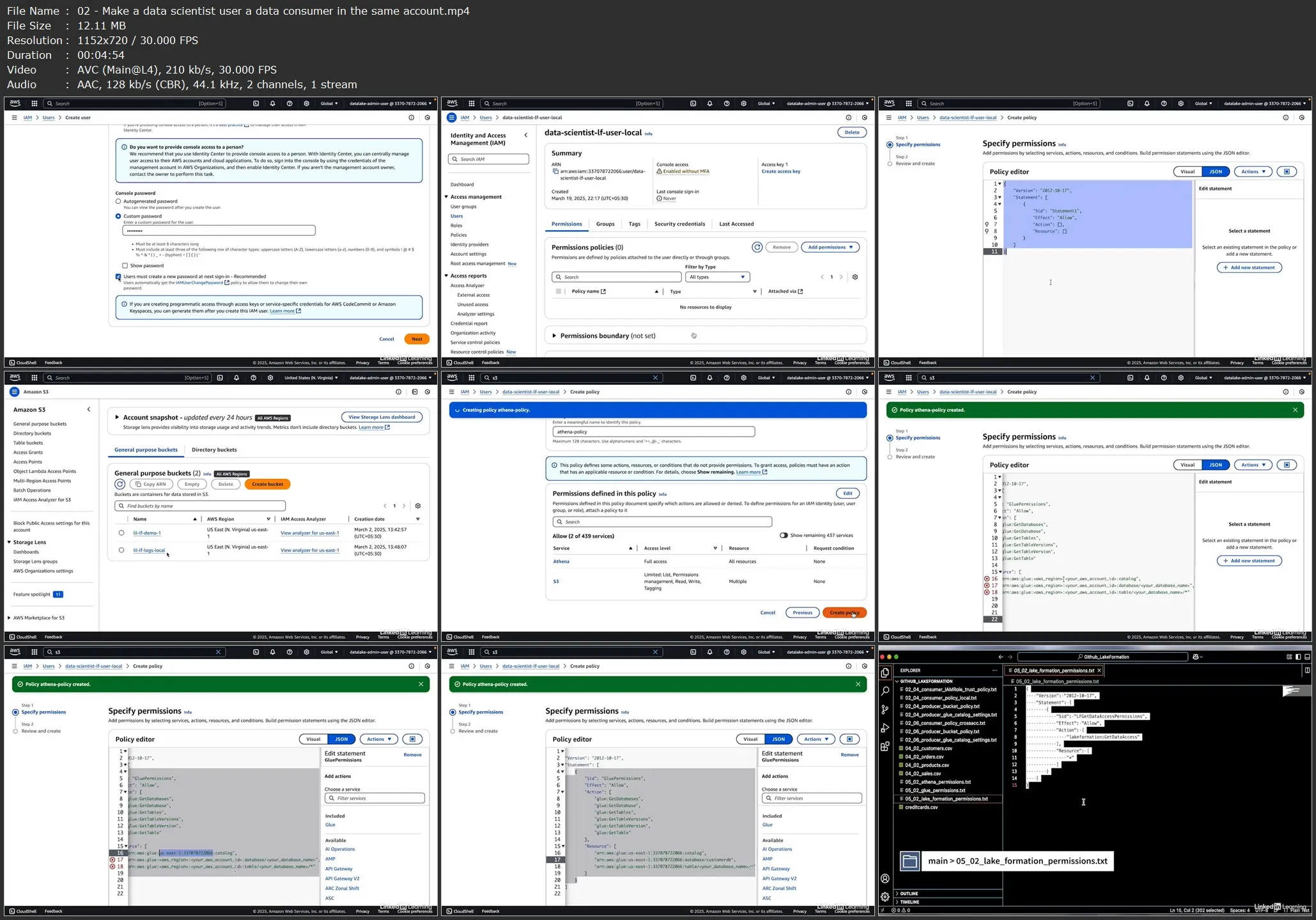Open the Last Accessed tab
The height and width of the screenshot is (920, 1316).
click(x=736, y=224)
